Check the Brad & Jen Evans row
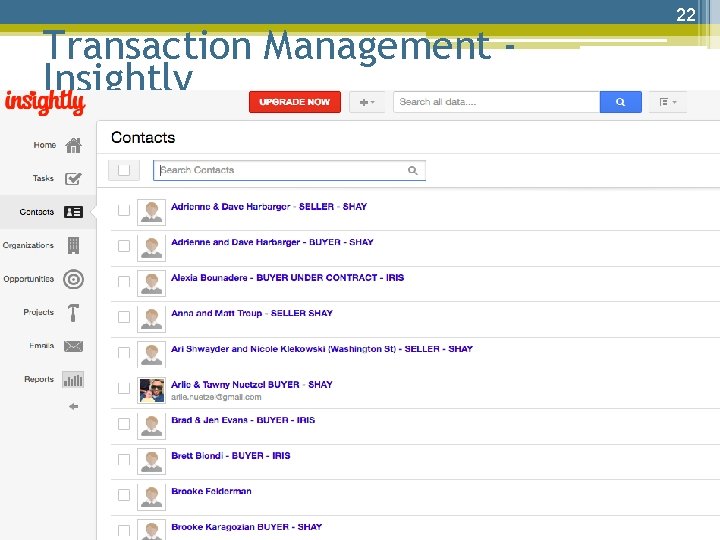This screenshot has height=540, width=720. click(x=124, y=424)
